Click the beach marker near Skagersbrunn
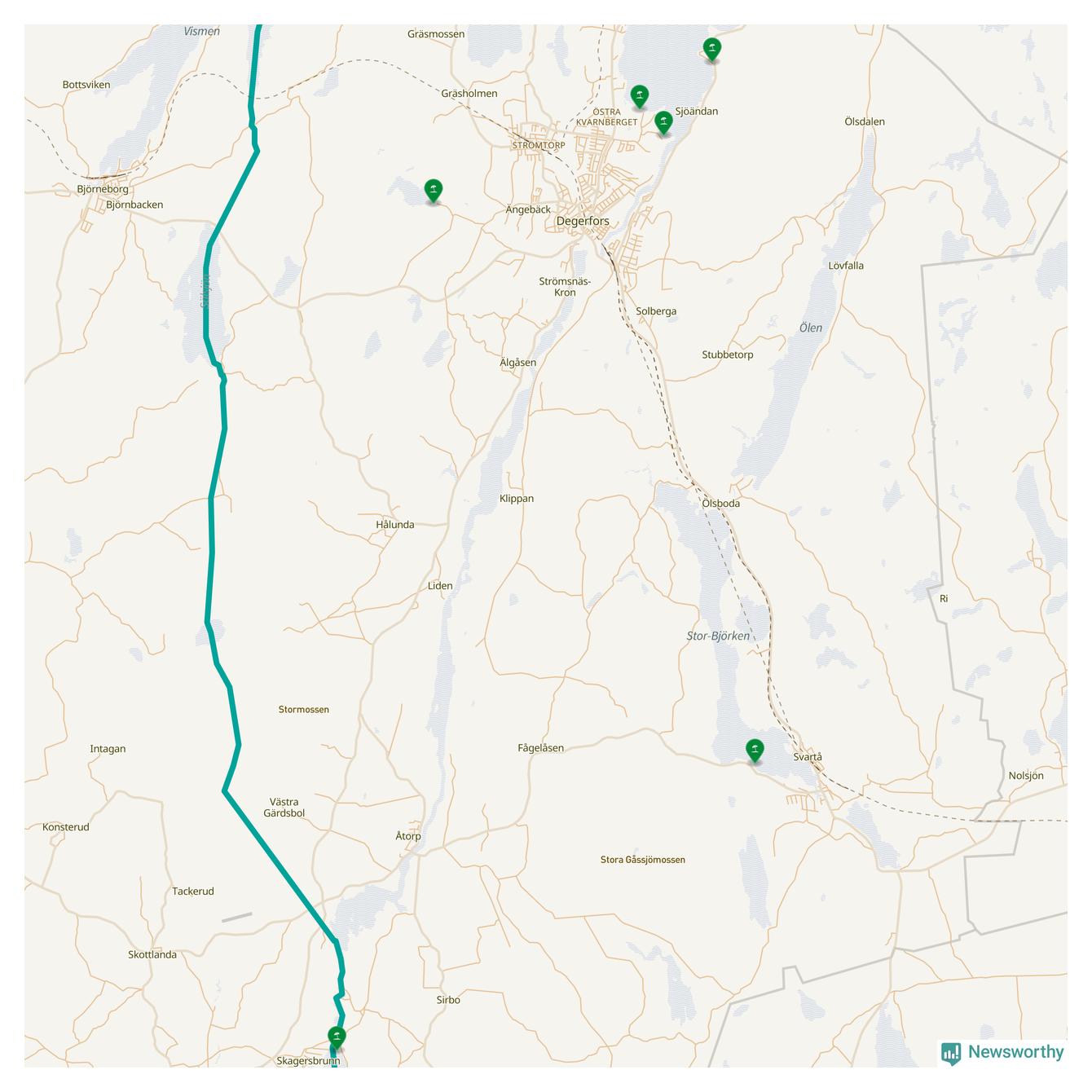Image resolution: width=1092 pixels, height=1092 pixels. click(x=336, y=1038)
